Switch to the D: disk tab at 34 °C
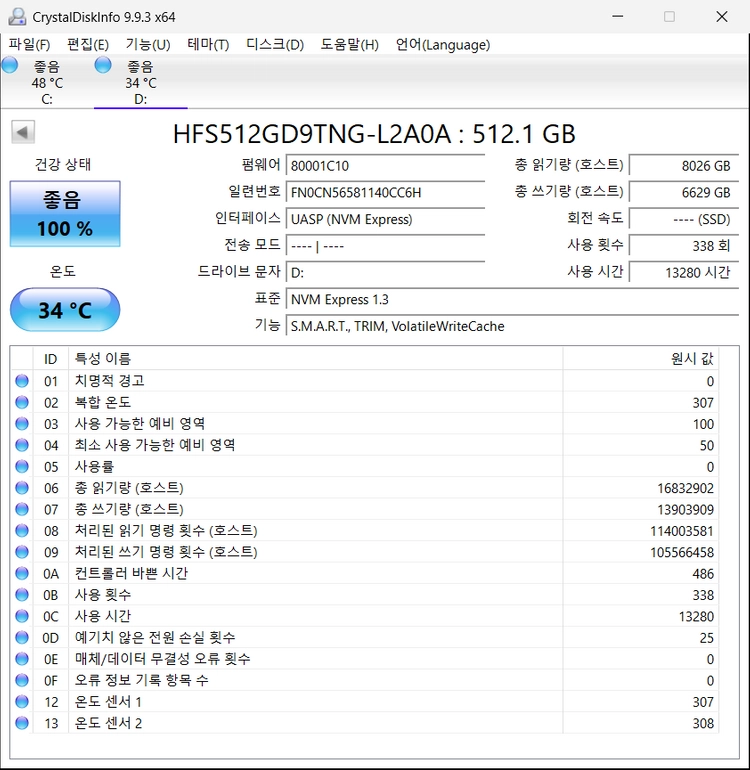The image size is (750, 770). tap(141, 82)
